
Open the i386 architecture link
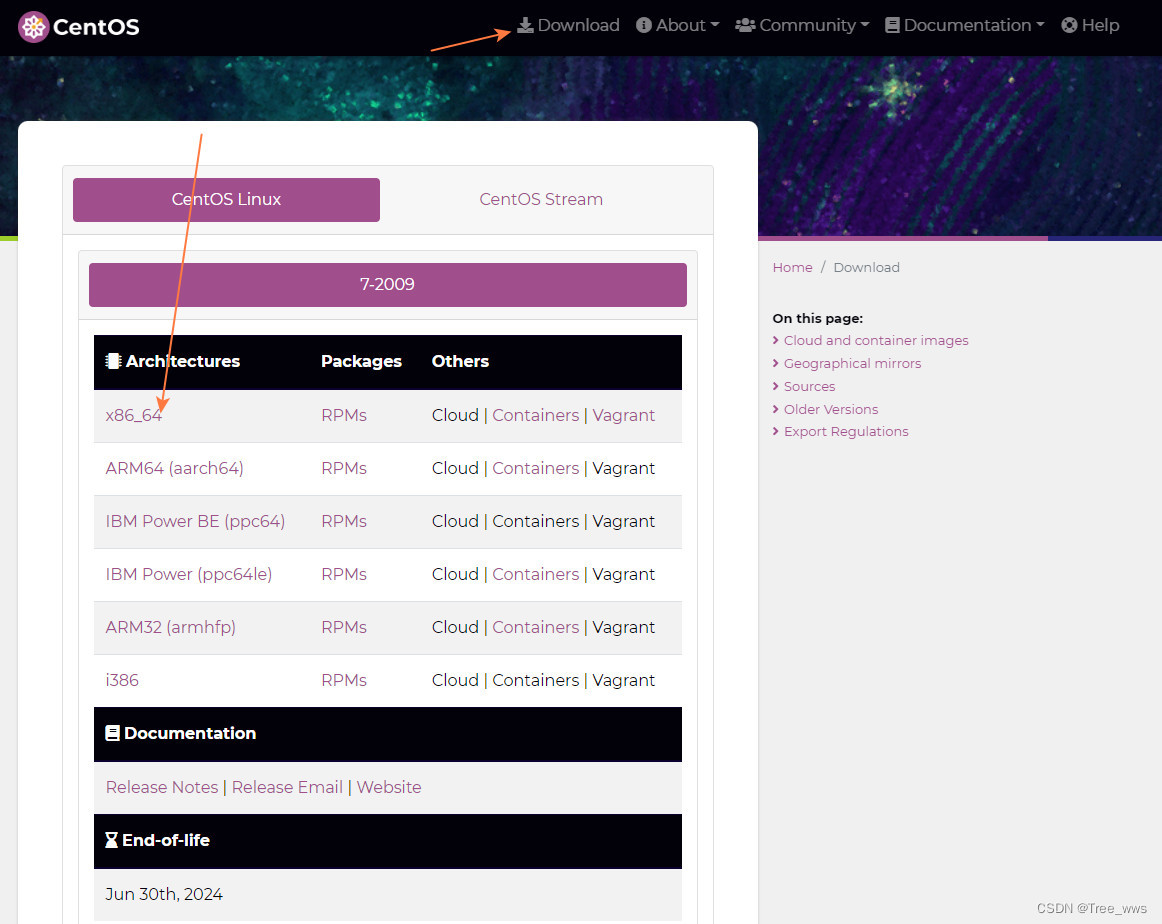pyautogui.click(x=122, y=680)
